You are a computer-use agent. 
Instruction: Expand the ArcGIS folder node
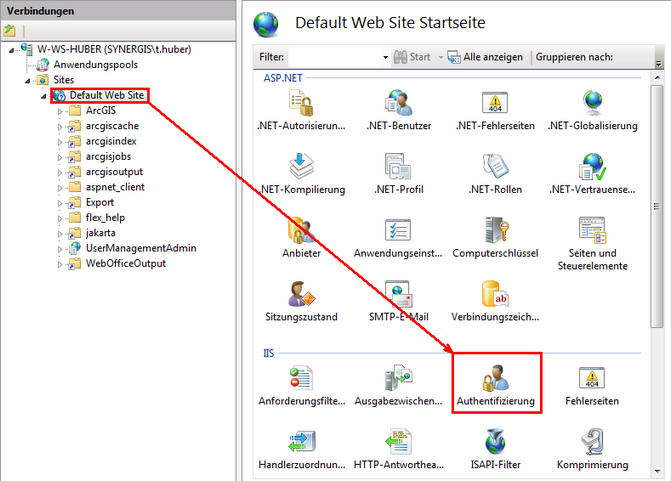pos(60,111)
